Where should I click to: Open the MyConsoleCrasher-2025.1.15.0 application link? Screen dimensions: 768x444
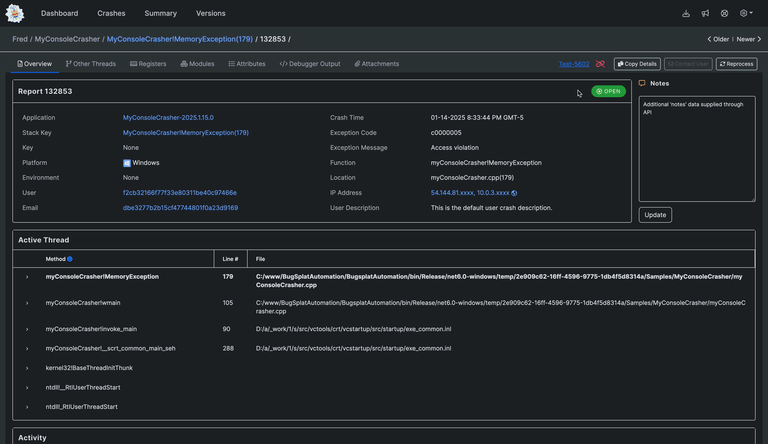[168, 118]
